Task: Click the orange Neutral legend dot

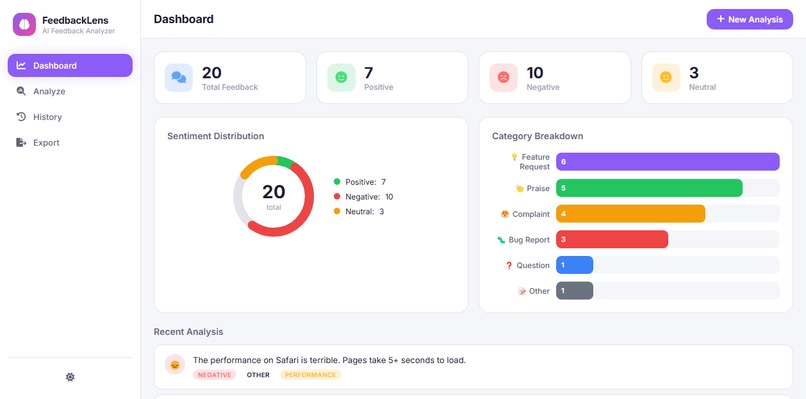Action: 337,211
